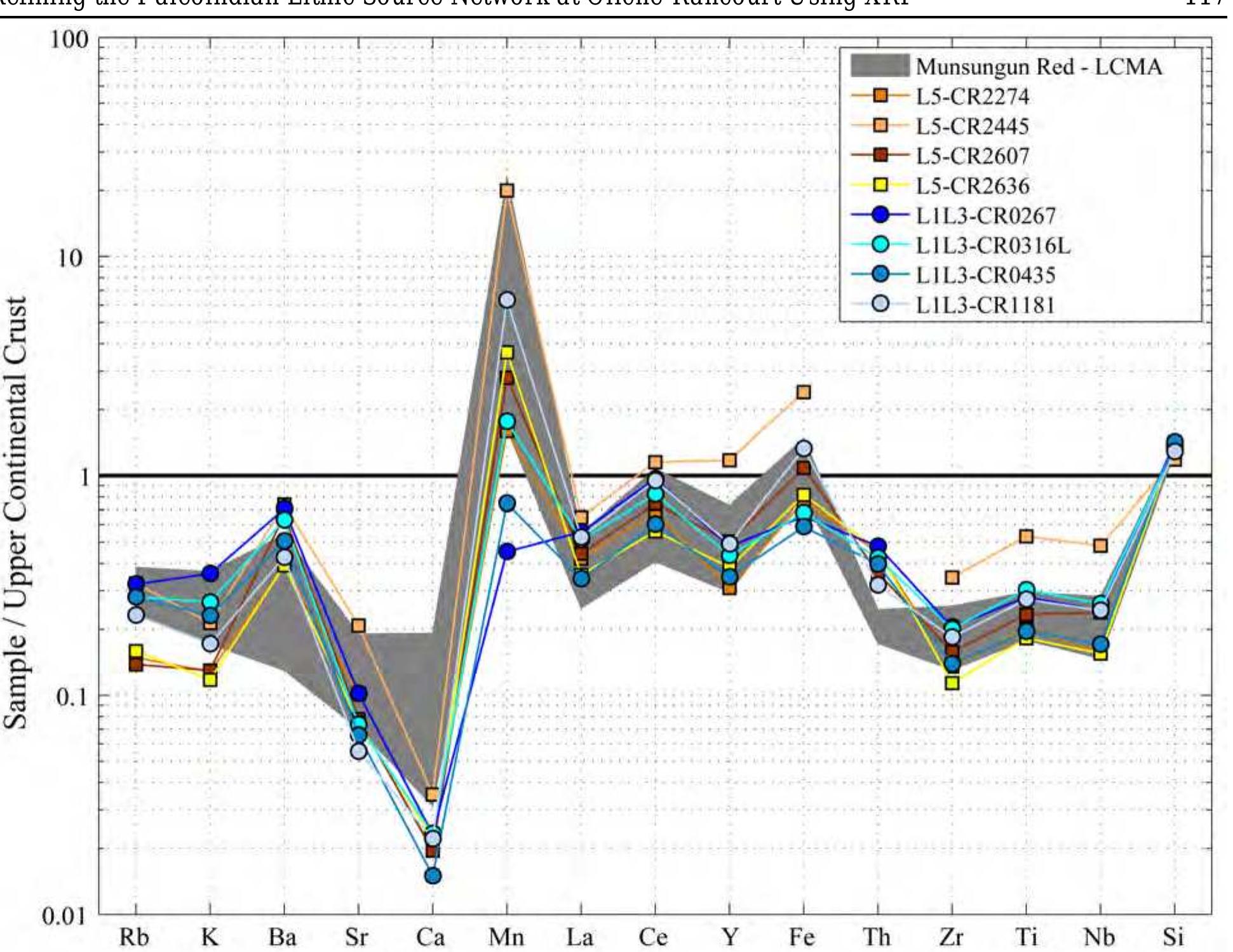Select legend entry L5-CR2607

click(x=972, y=156)
